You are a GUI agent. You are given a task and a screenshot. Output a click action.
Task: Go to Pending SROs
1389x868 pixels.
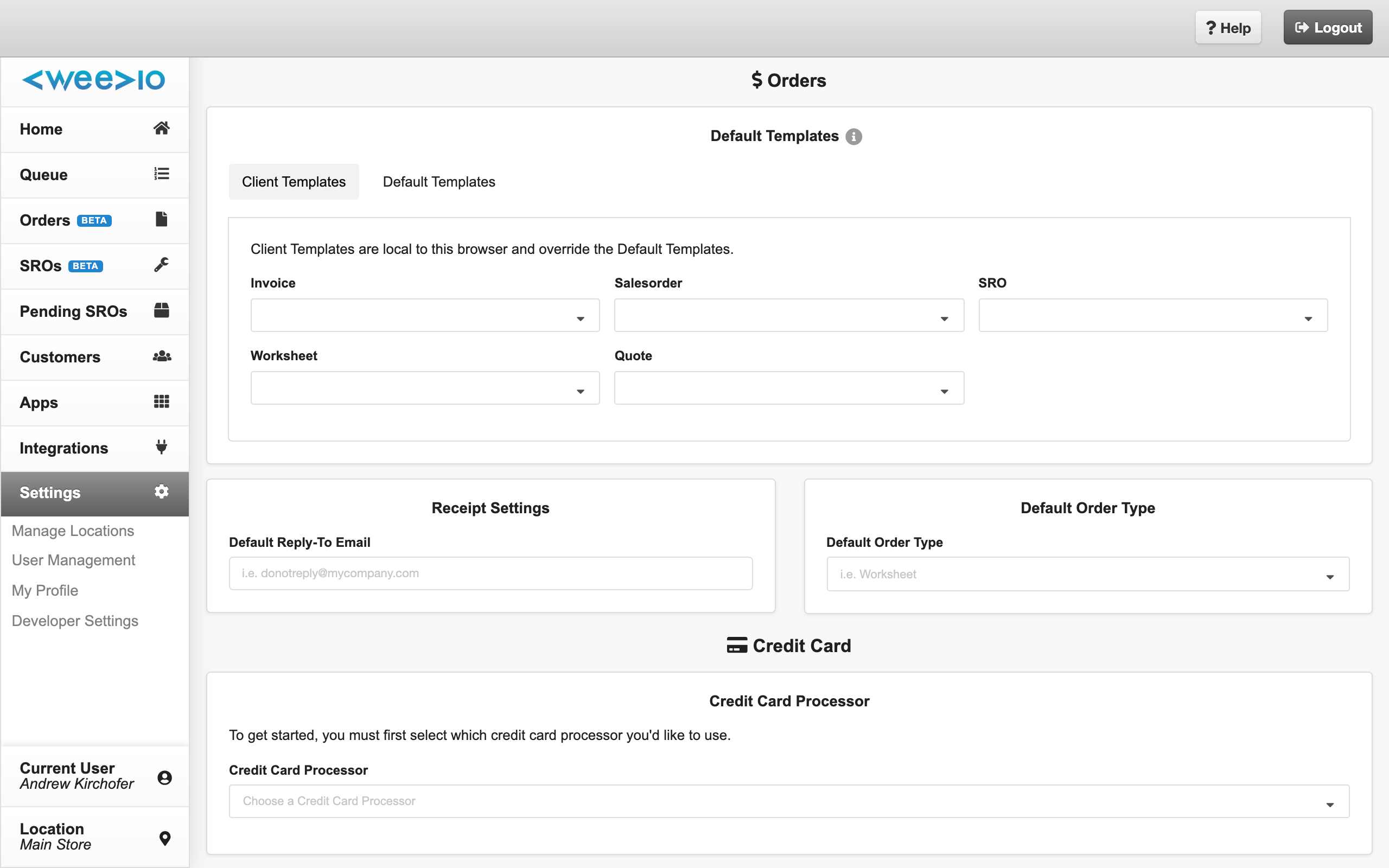click(95, 311)
